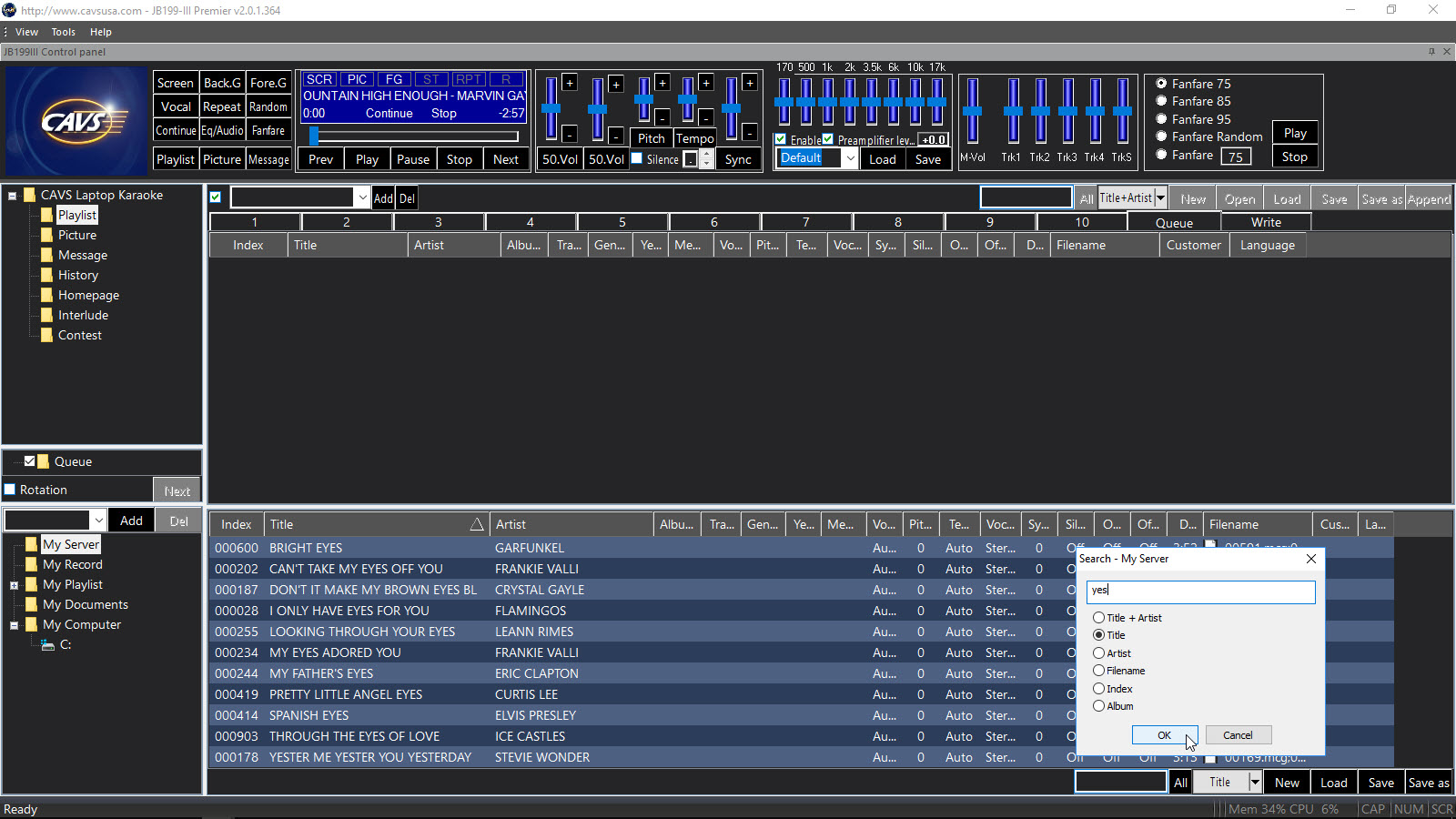Click Title column sort arrow in server list
Screen dimensions: 1456x819
(476, 524)
